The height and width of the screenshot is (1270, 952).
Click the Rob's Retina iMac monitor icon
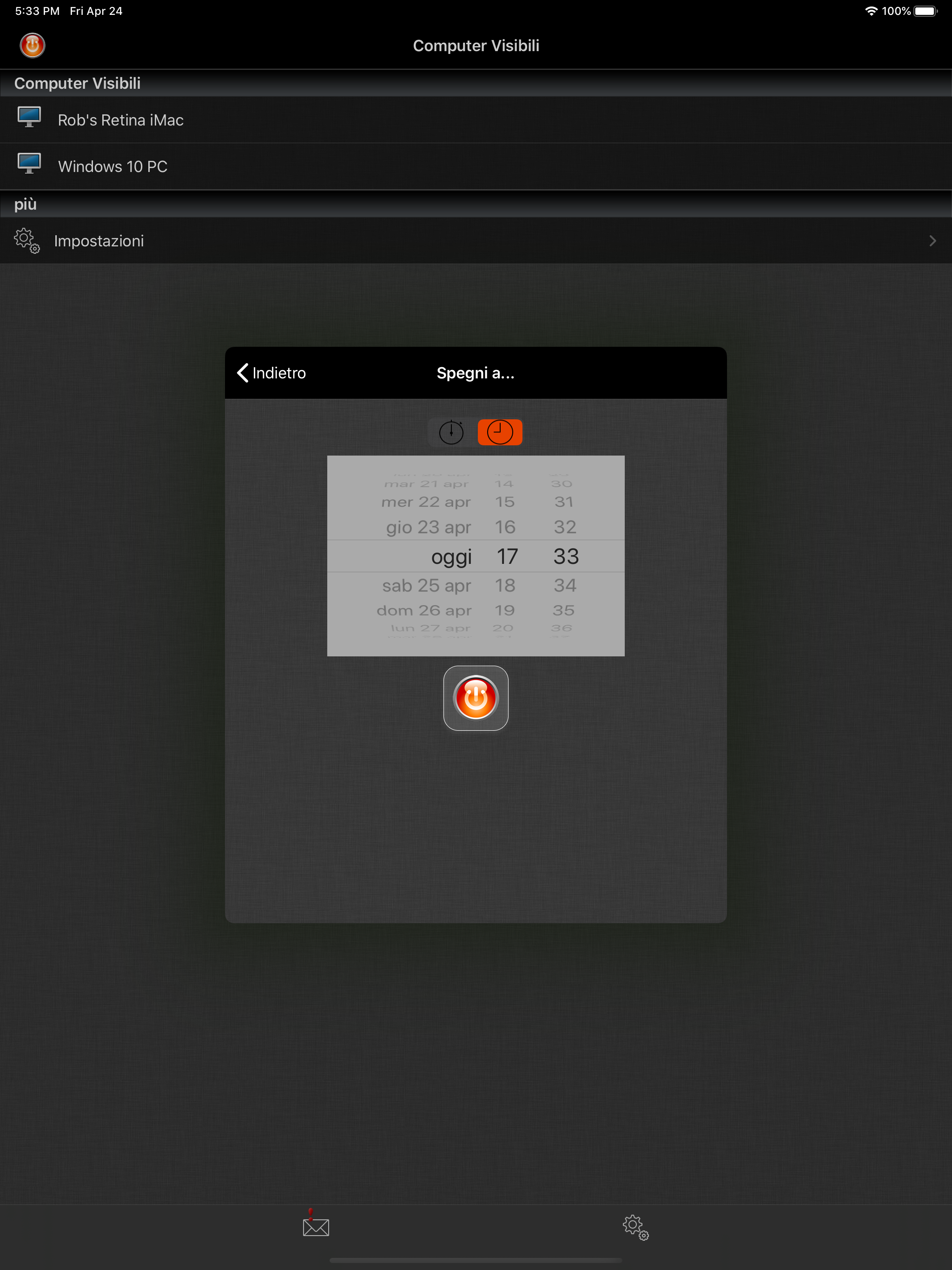[x=29, y=118]
